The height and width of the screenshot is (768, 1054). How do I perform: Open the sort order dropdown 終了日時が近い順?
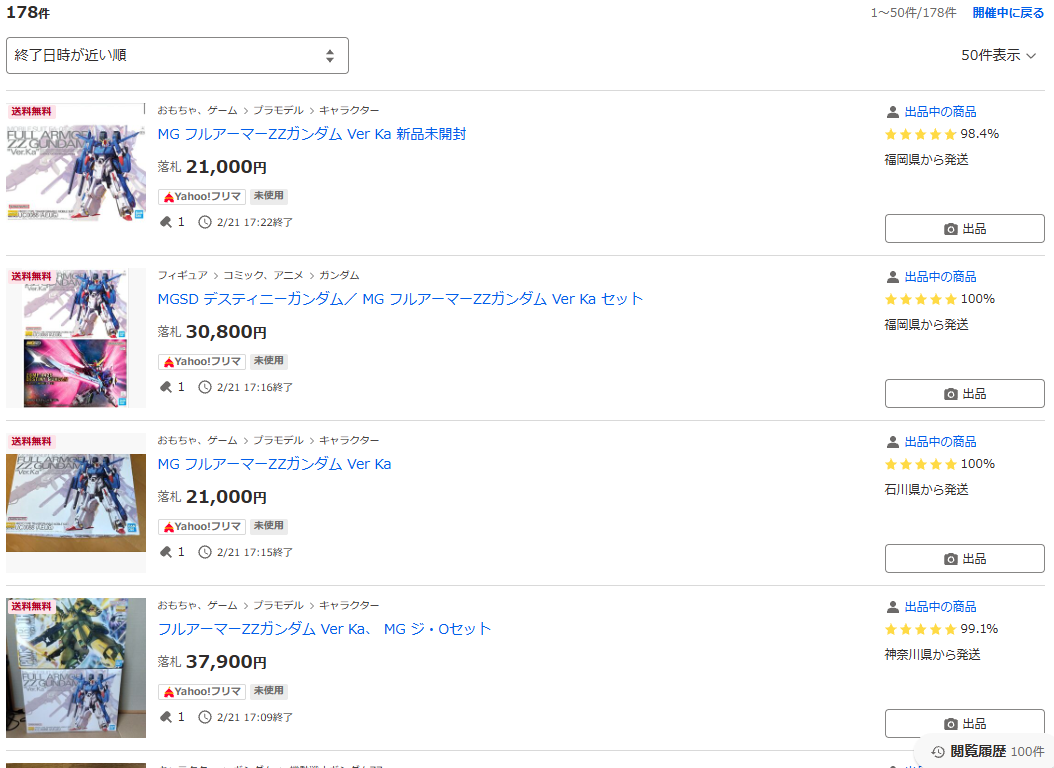pyautogui.click(x=177, y=56)
